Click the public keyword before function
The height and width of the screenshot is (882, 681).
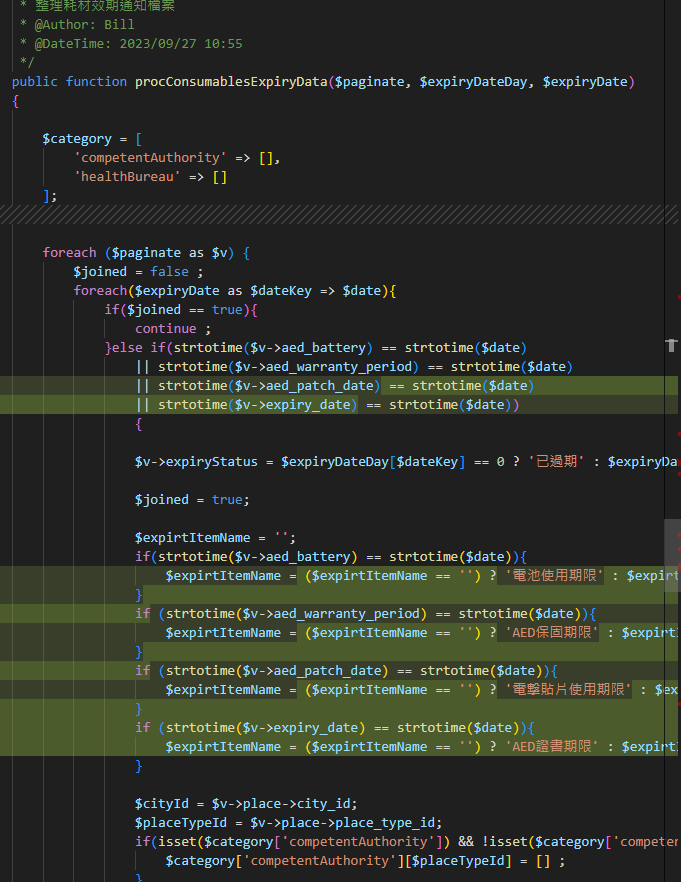(x=35, y=81)
